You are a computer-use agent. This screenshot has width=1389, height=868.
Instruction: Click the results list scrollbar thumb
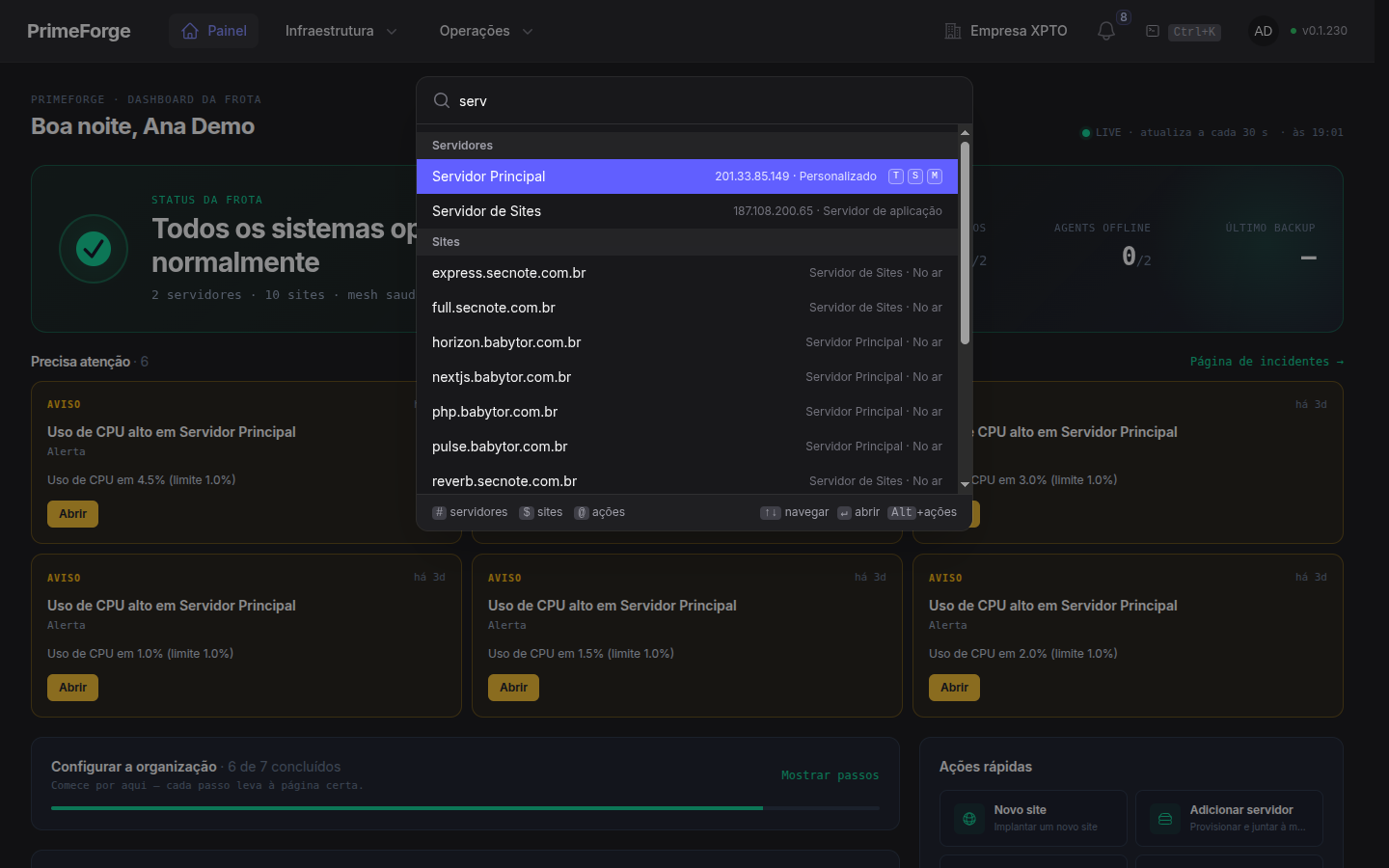pyautogui.click(x=965, y=243)
